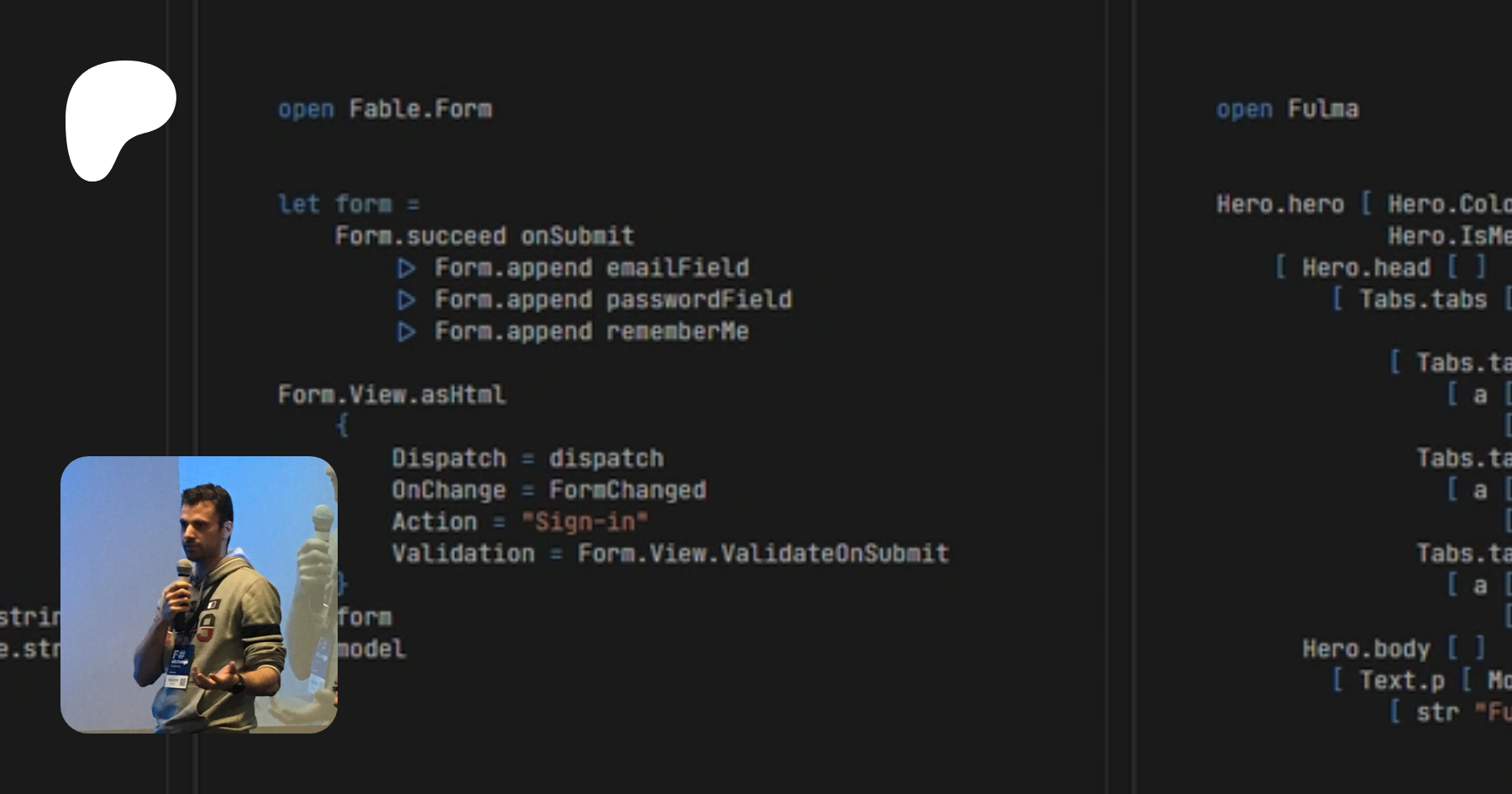This screenshot has height=794, width=1512.
Task: Click the 'open Fulma' line
Action: 1287,109
